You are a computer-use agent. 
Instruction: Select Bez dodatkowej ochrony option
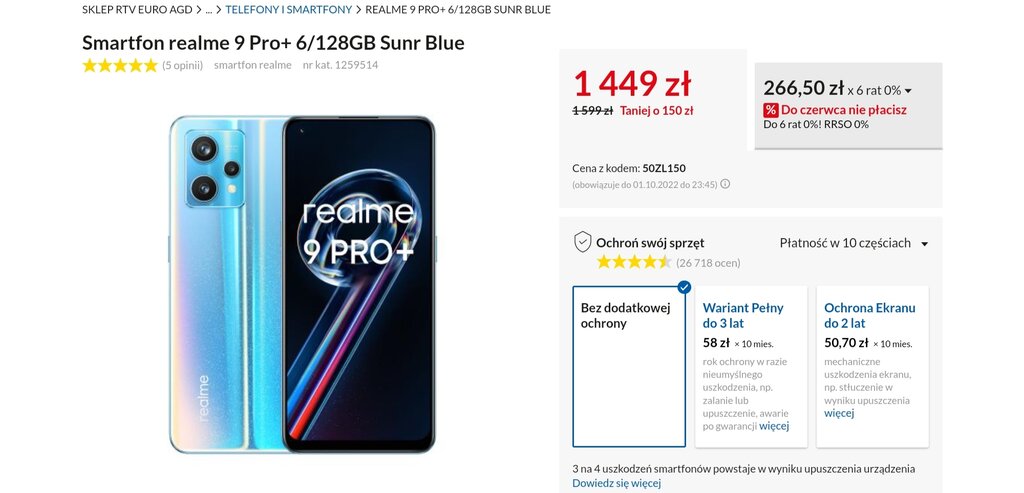(629, 366)
